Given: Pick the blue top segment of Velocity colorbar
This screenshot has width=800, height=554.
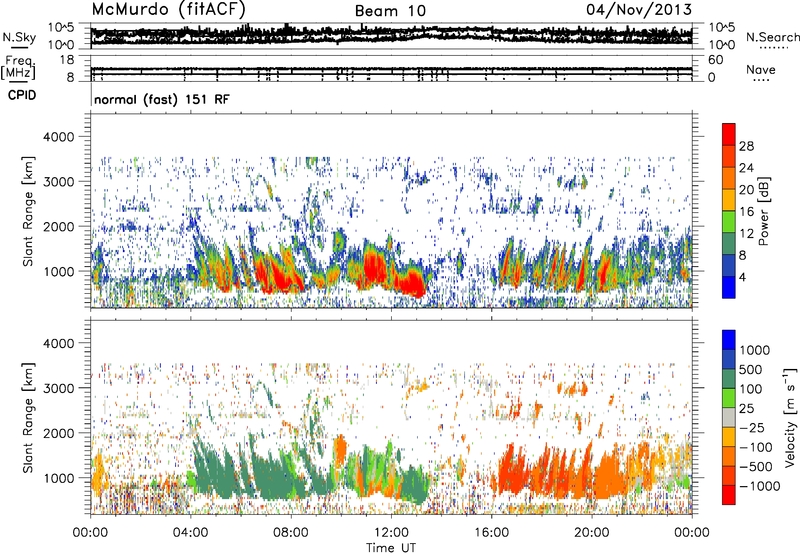Looking at the screenshot, I should 729,340.
